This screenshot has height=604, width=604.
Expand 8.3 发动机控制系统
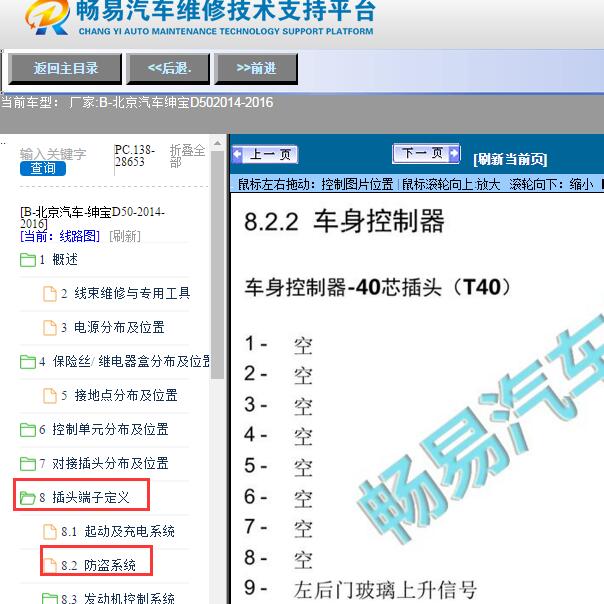[x=117, y=599]
